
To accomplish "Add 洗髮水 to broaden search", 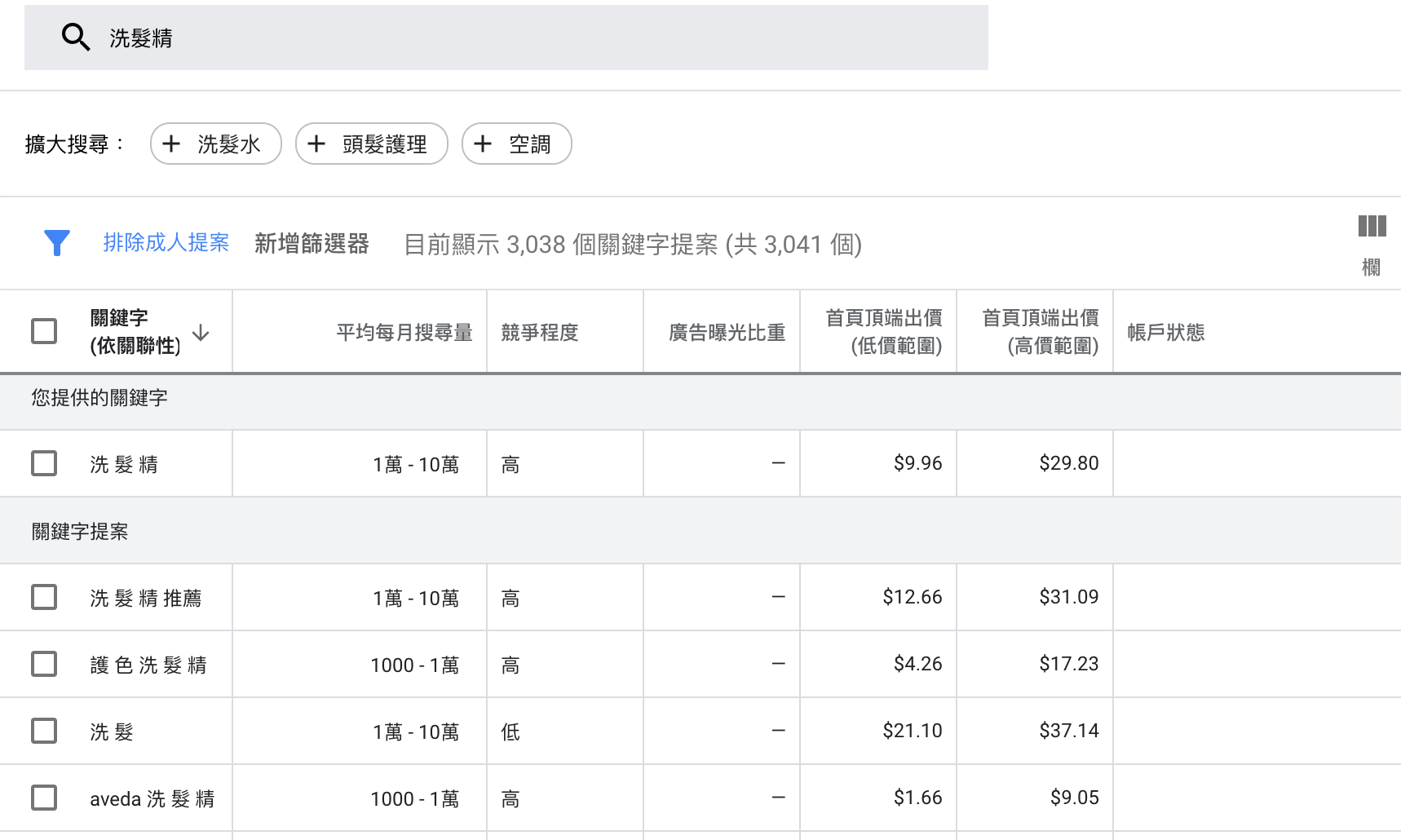I will pyautogui.click(x=216, y=144).
